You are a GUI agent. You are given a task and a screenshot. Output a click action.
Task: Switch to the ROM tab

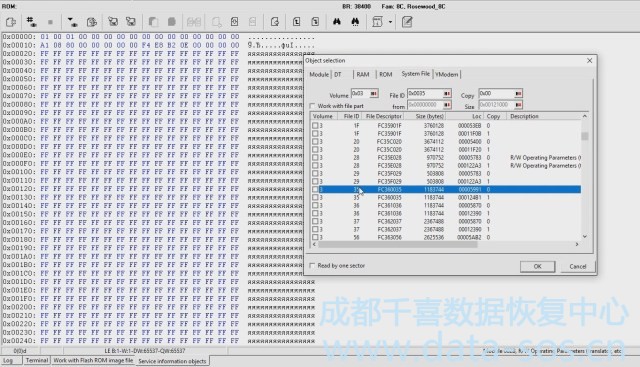[385, 74]
